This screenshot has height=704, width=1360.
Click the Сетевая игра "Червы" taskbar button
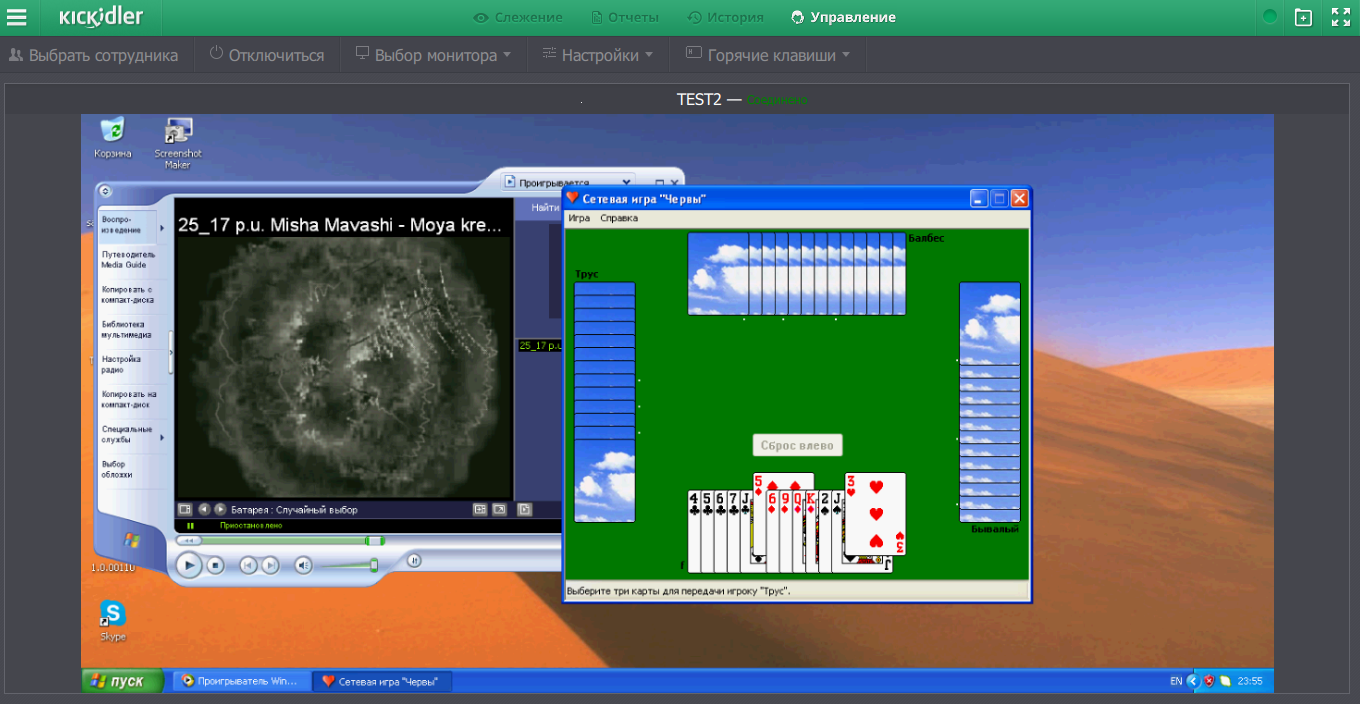383,681
